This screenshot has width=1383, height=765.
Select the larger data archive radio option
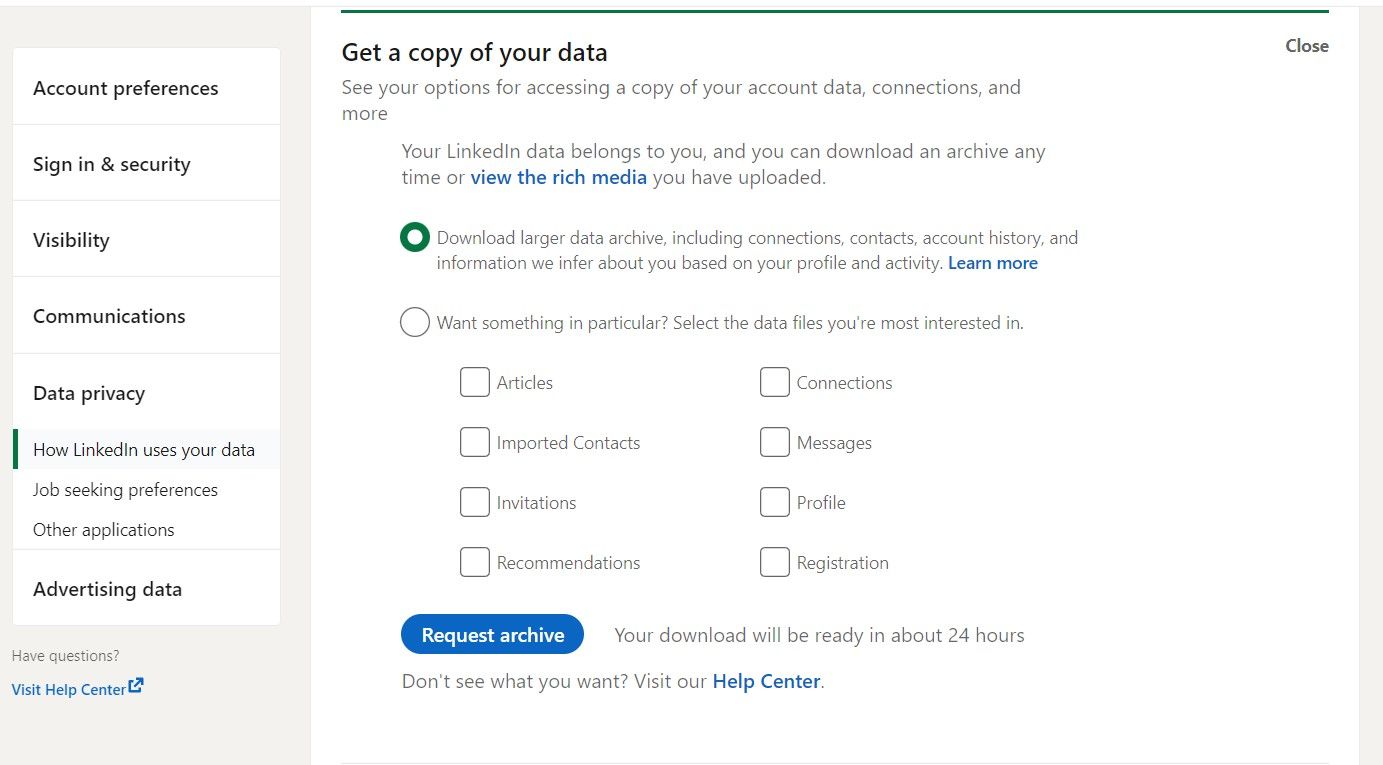415,238
